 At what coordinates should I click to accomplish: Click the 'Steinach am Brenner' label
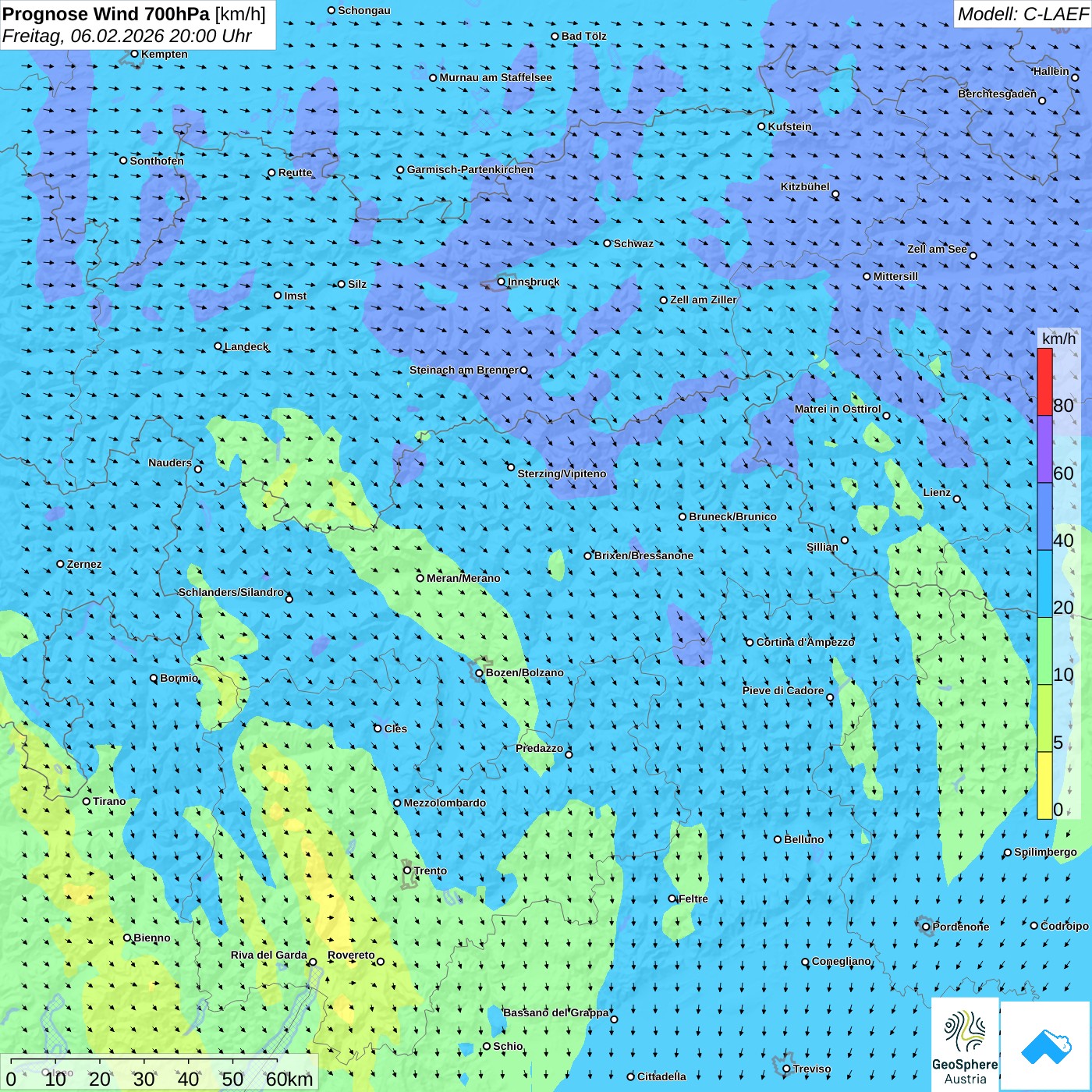[464, 370]
